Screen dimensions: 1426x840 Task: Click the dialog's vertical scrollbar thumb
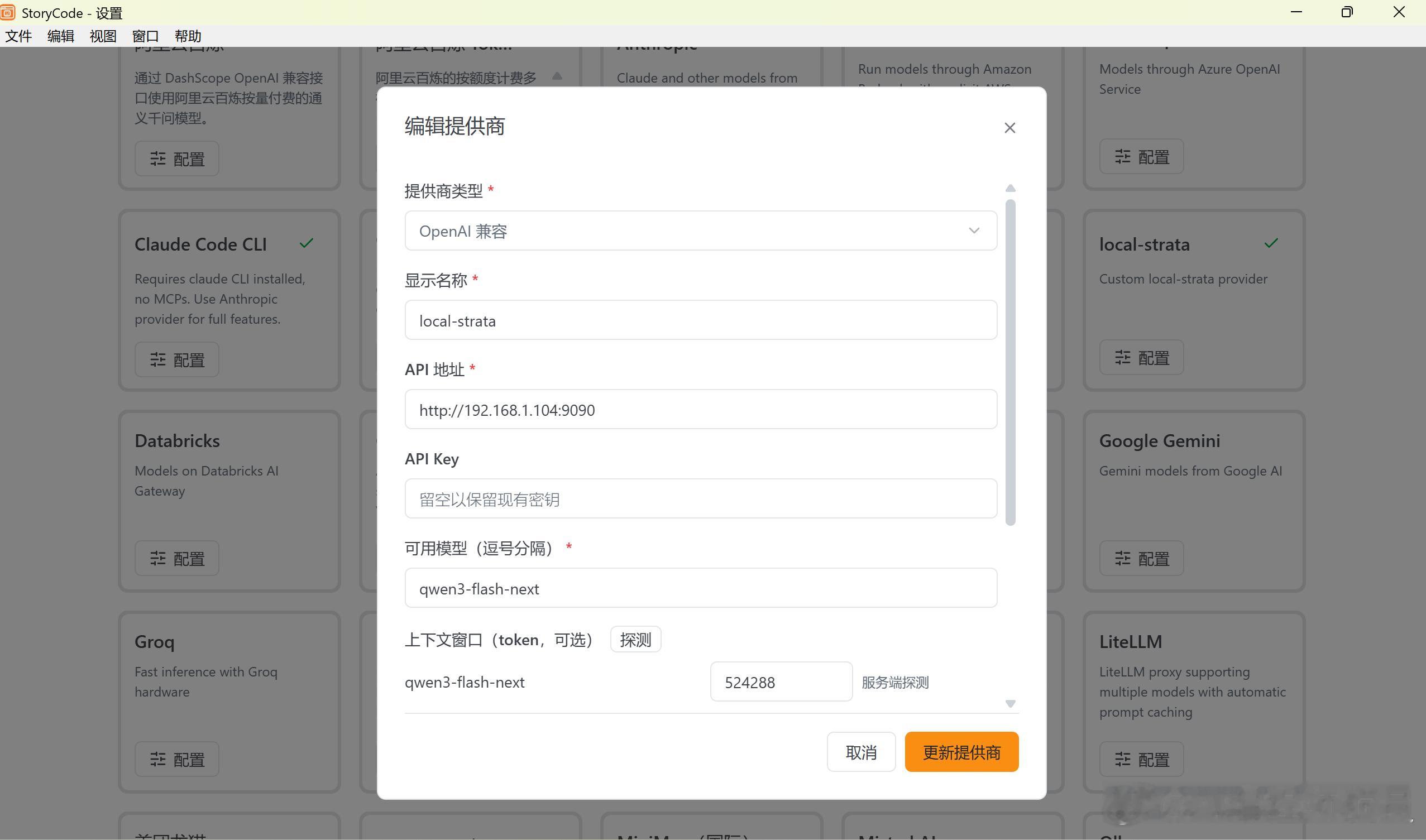tap(1010, 362)
